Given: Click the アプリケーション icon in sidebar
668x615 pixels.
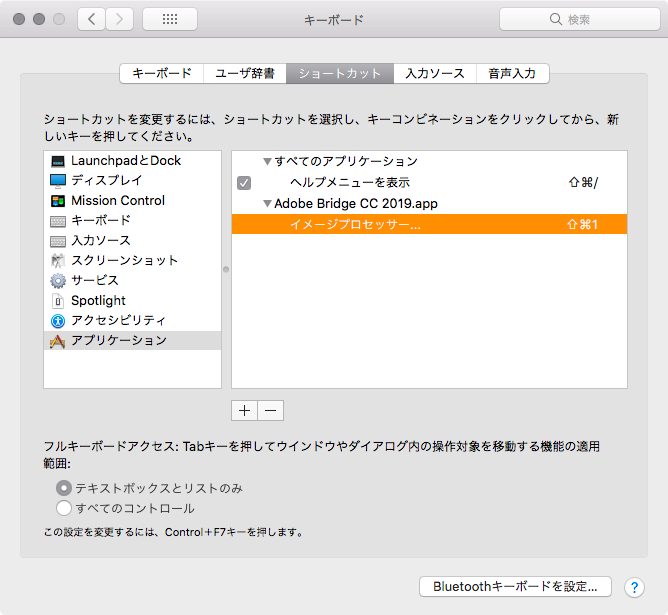Looking at the screenshot, I should pos(58,341).
